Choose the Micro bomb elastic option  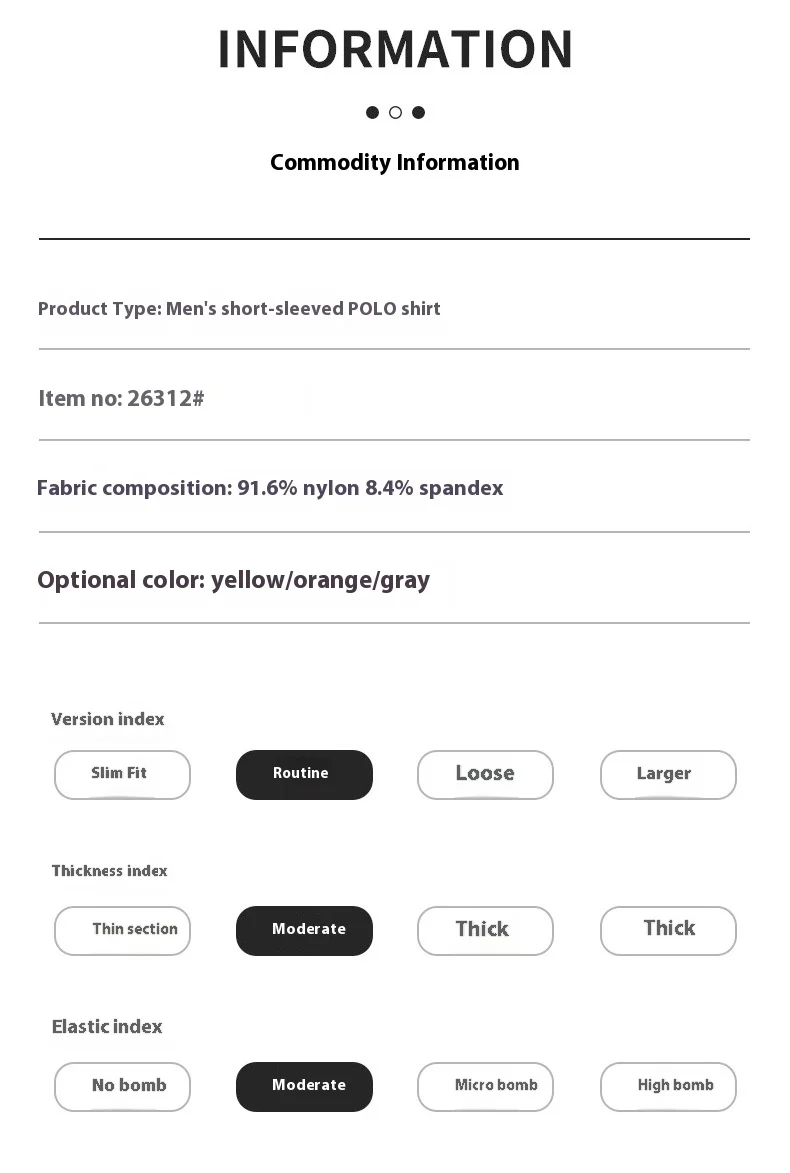click(x=485, y=1086)
